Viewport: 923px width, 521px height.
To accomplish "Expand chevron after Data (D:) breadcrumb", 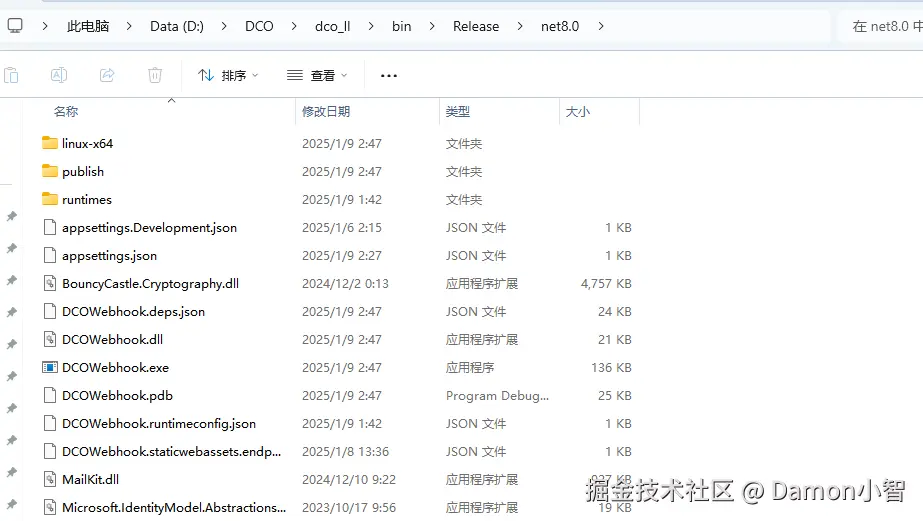I will (224, 26).
